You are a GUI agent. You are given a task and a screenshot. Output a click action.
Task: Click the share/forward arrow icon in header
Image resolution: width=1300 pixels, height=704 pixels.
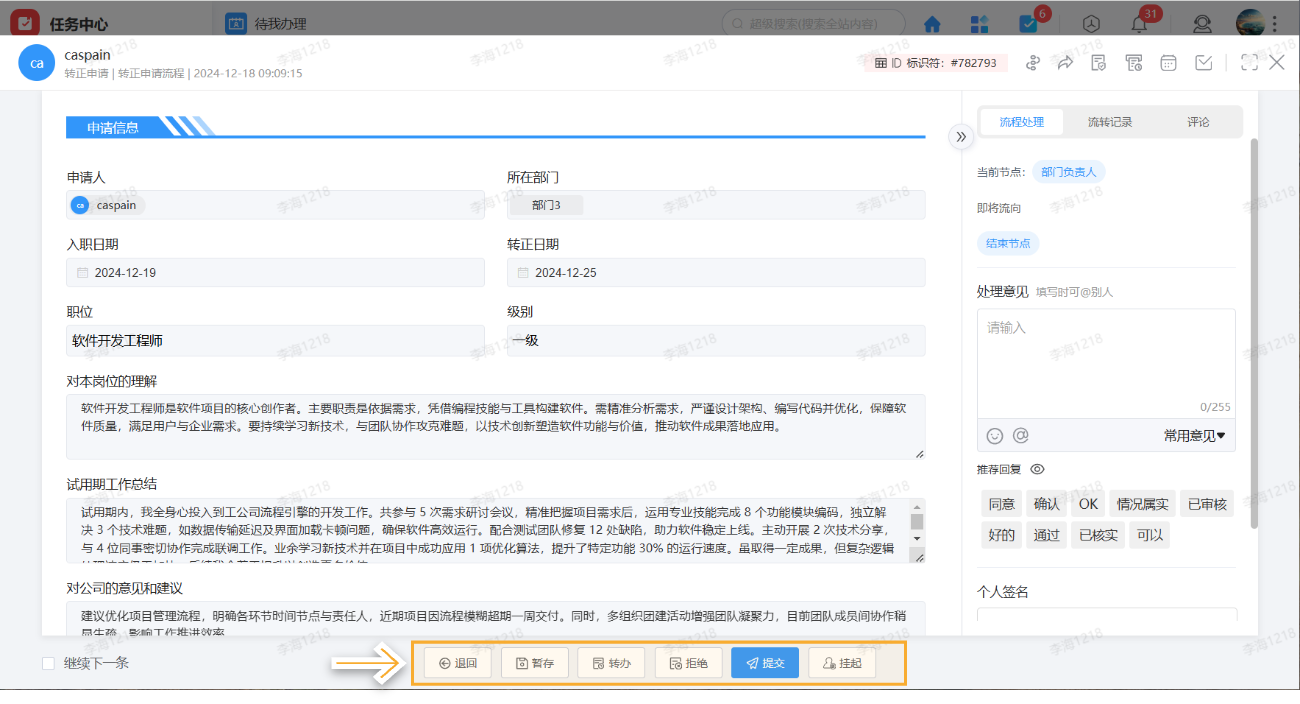pyautogui.click(x=1065, y=62)
